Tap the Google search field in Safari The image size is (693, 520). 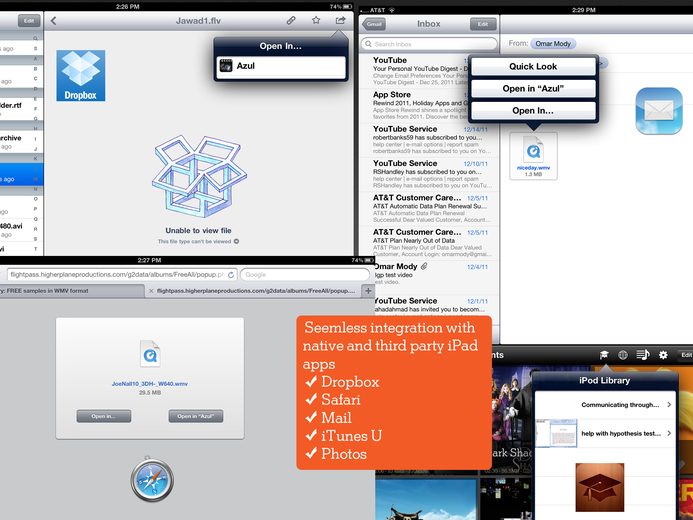click(x=305, y=274)
